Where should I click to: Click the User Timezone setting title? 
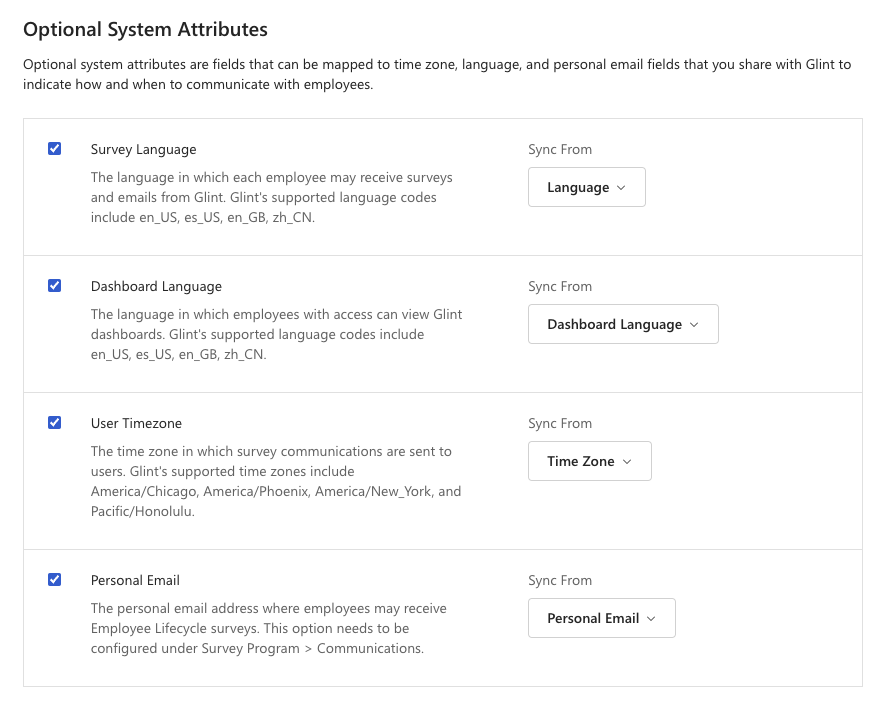tap(135, 422)
